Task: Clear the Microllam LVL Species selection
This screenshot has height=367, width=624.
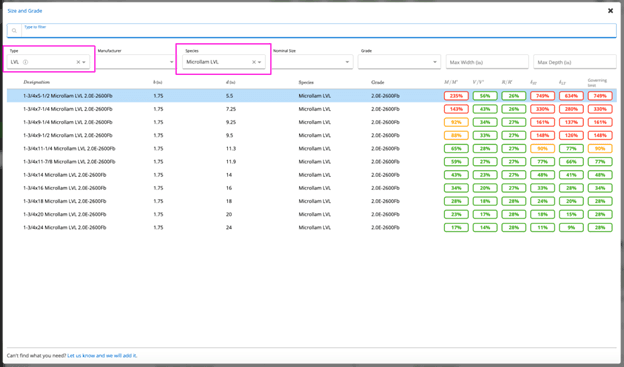Action: click(254, 62)
